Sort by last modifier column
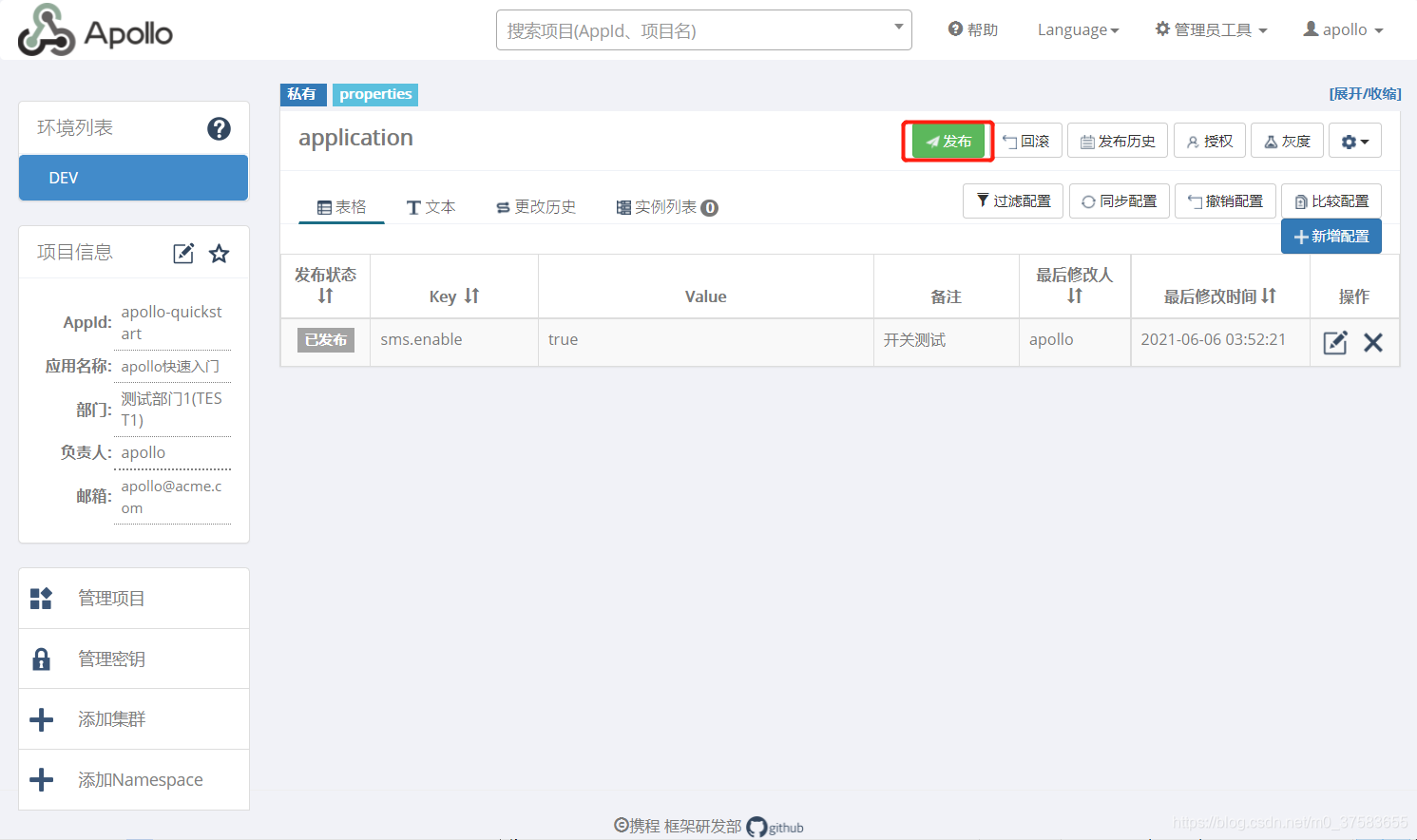The width and height of the screenshot is (1417, 840). [x=1075, y=296]
